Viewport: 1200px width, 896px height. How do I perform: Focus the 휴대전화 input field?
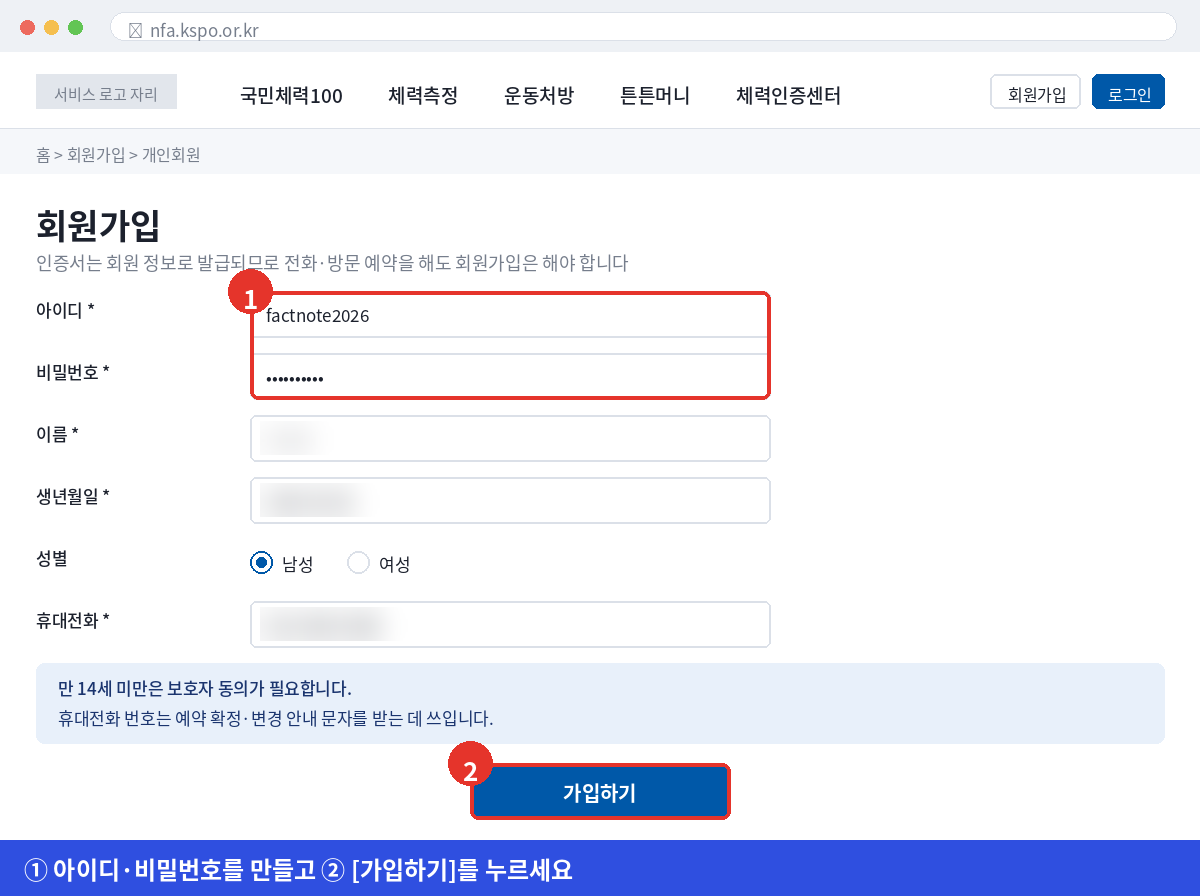click(510, 624)
